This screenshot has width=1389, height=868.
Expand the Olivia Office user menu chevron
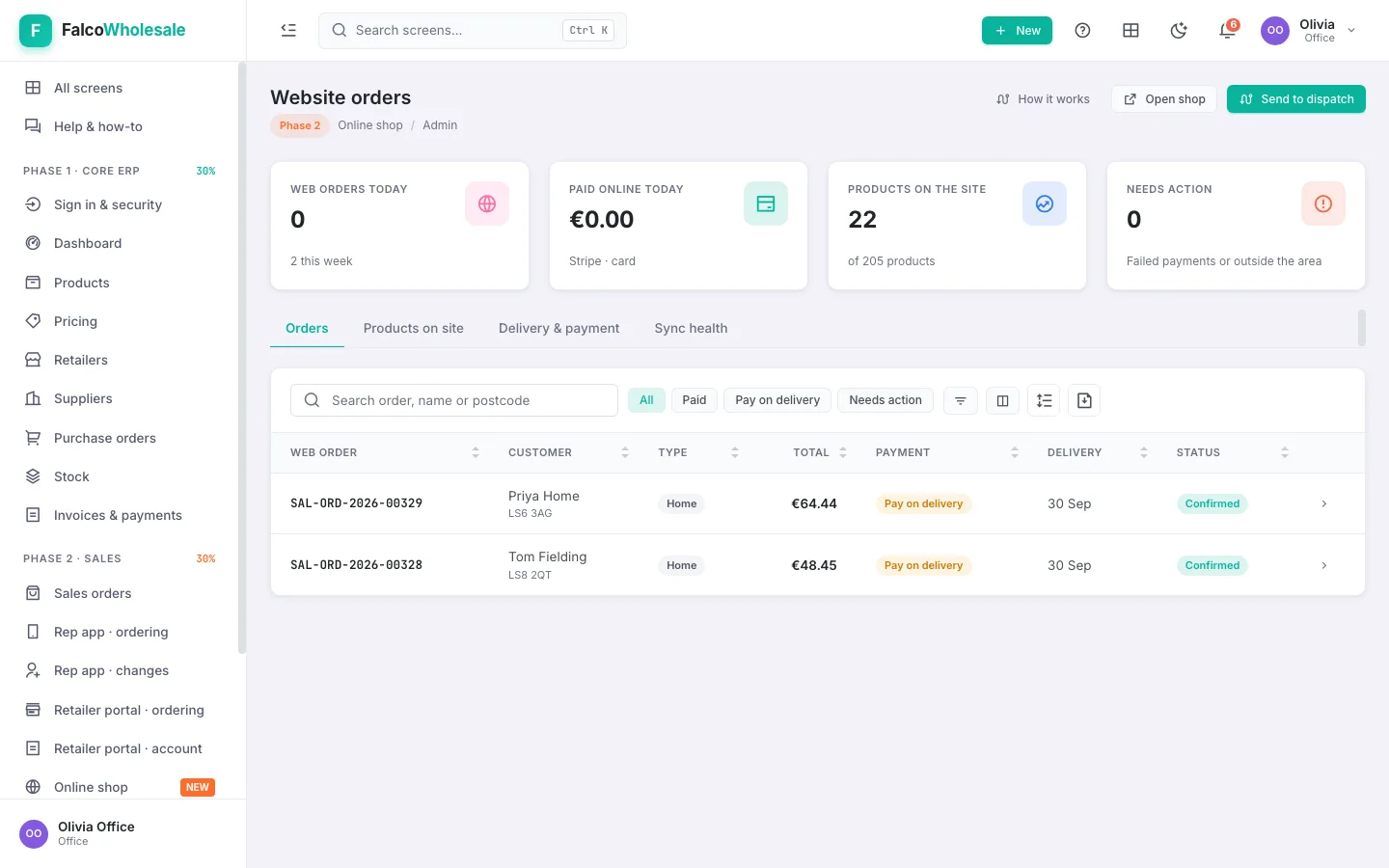[x=1351, y=31]
